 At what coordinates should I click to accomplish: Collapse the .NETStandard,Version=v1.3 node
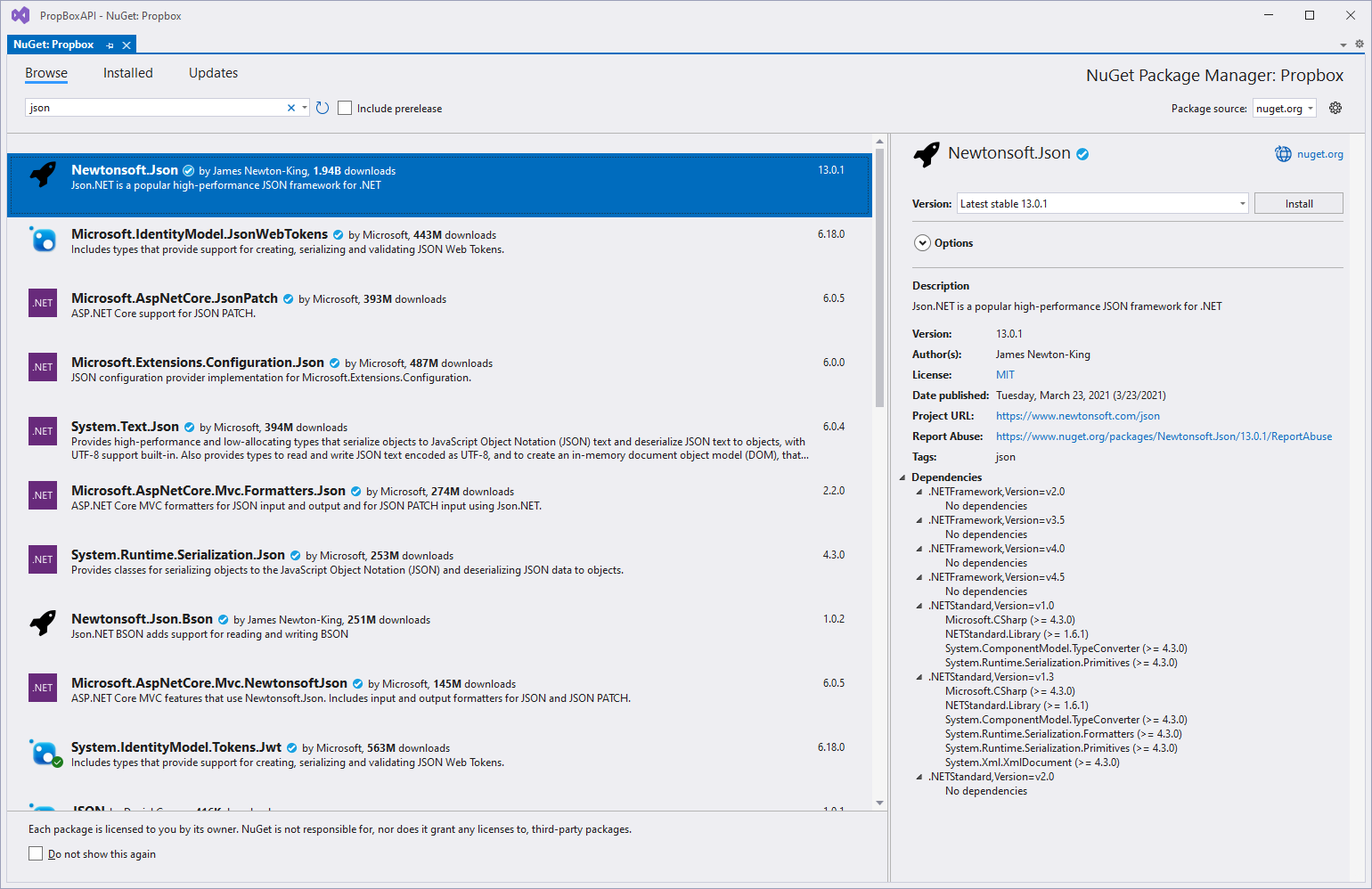pos(919,677)
